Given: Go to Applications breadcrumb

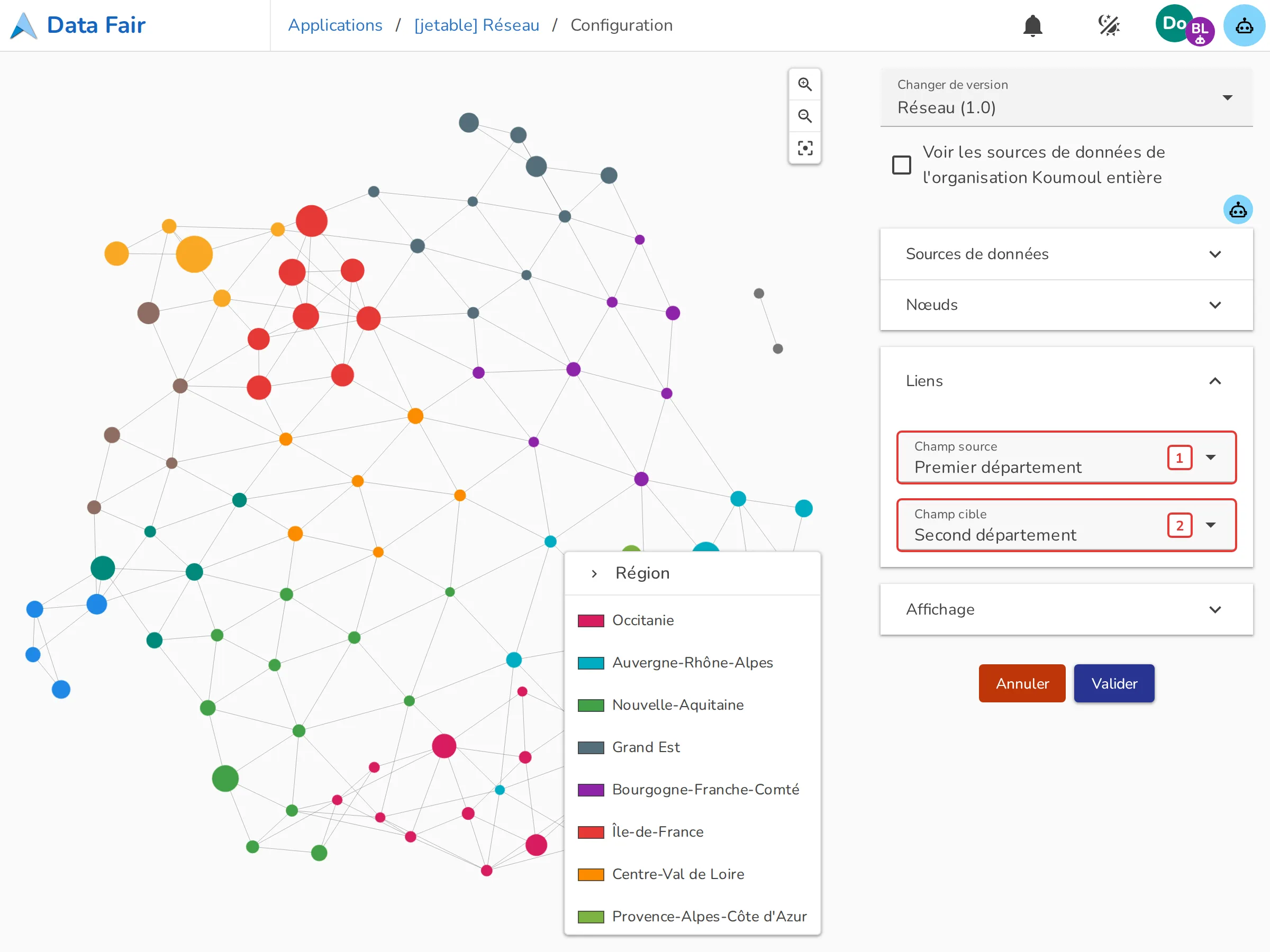Looking at the screenshot, I should (335, 25).
